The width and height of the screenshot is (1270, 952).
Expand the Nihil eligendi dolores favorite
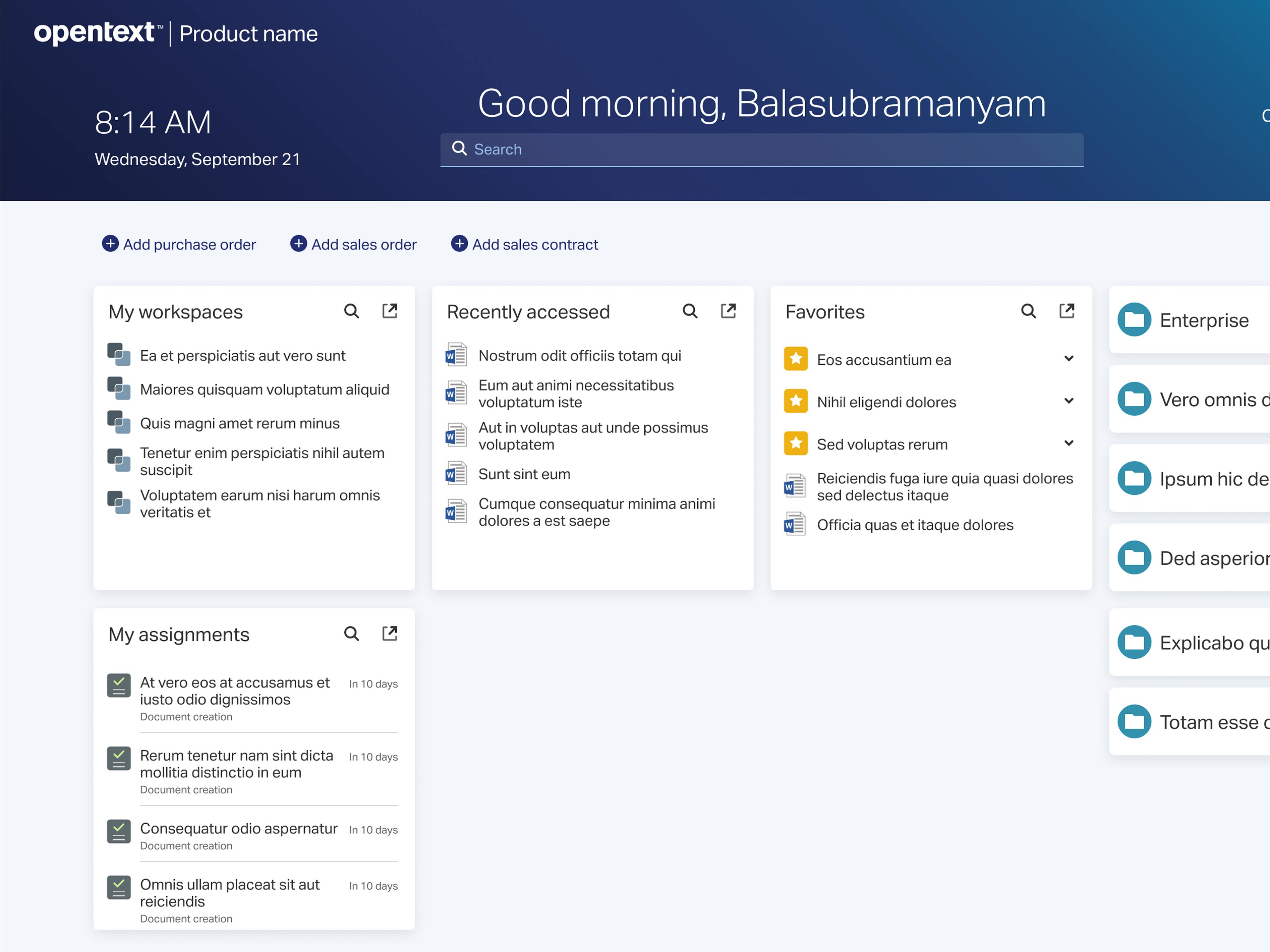pos(1069,401)
